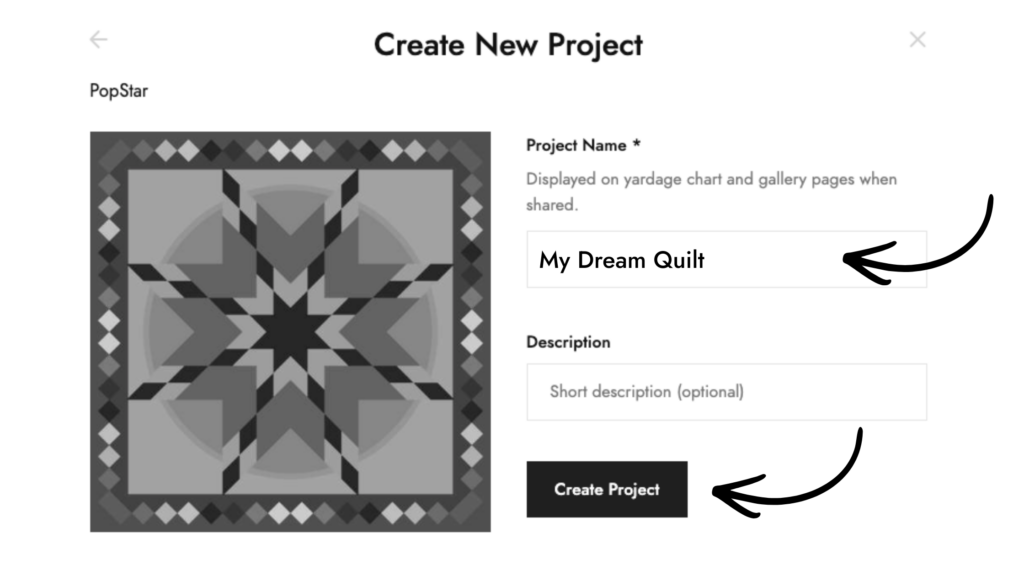Select the PopStar quilt preview image

(290, 331)
